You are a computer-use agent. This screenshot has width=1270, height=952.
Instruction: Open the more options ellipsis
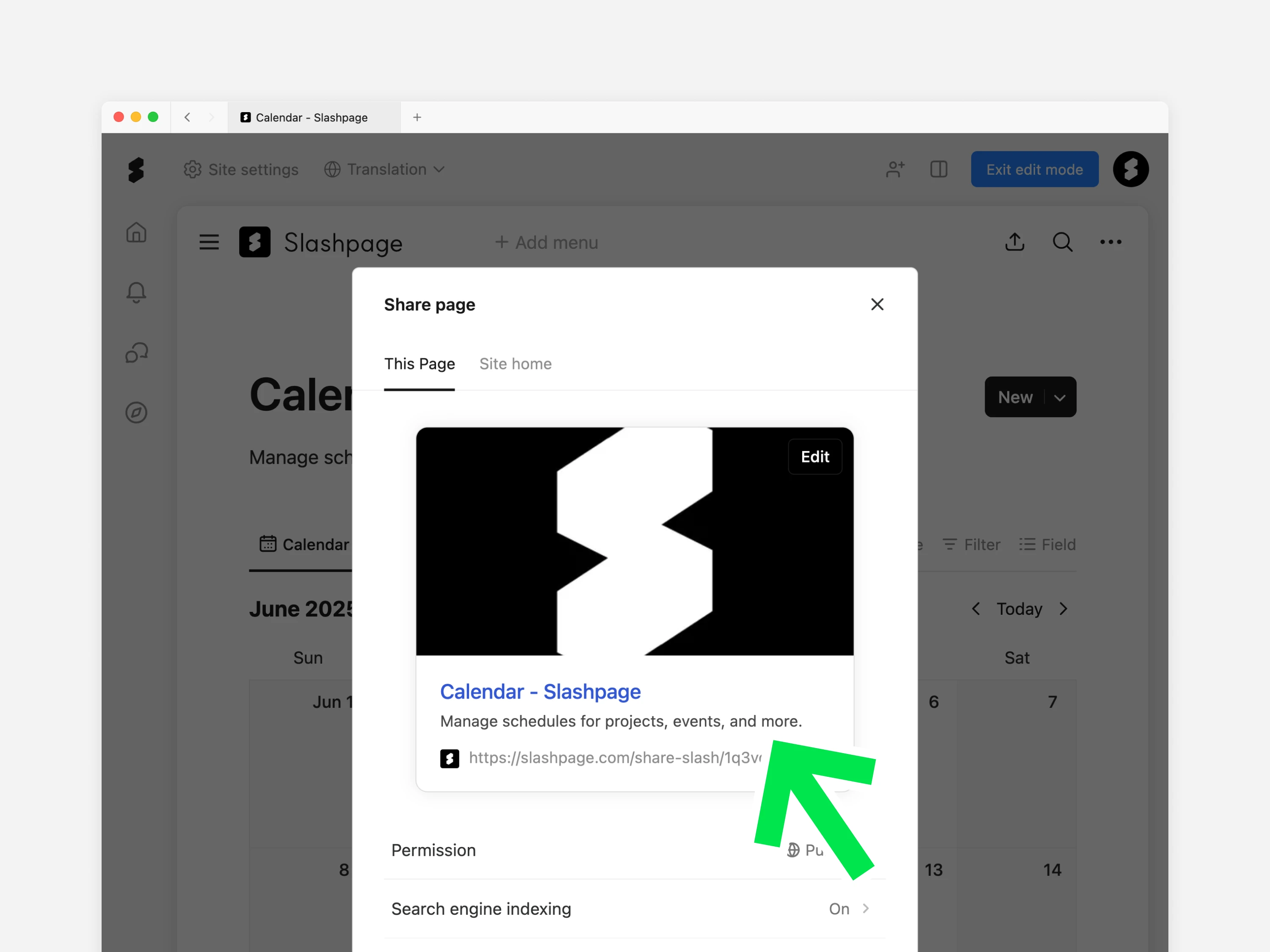(x=1110, y=242)
